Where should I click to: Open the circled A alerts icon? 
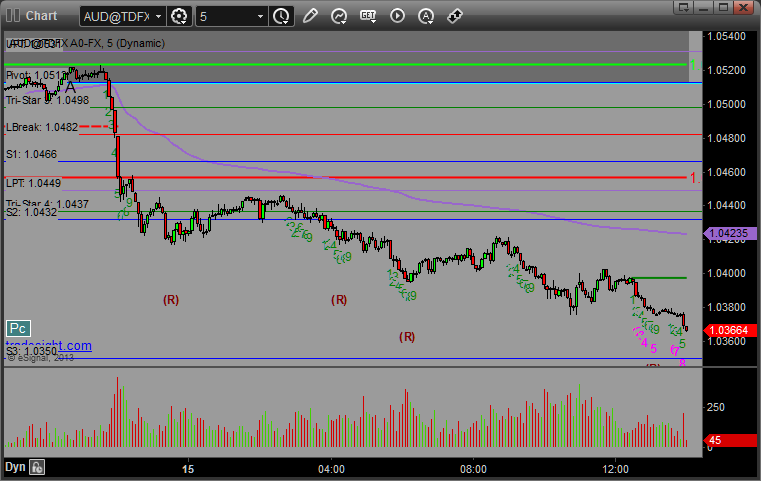426,16
